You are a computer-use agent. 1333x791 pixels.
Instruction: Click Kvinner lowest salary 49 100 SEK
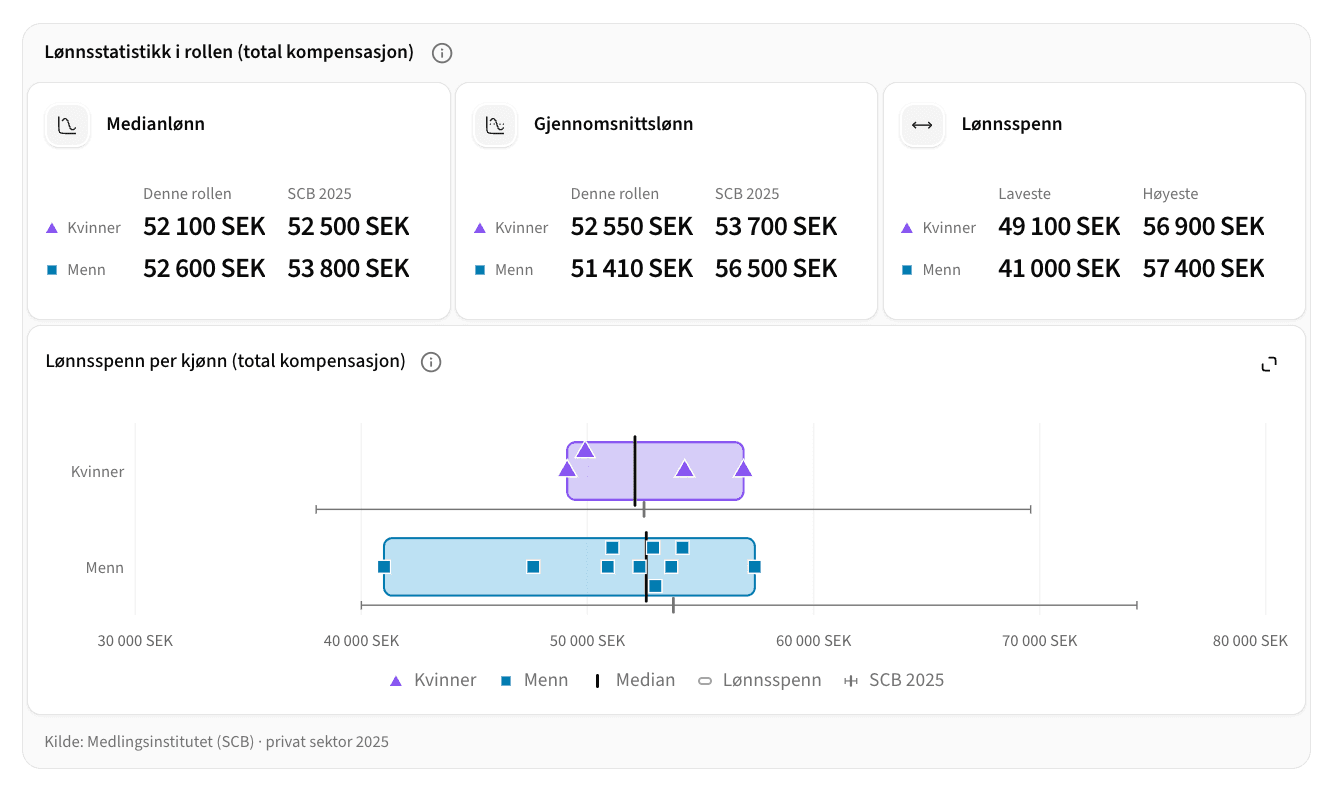[1059, 227]
